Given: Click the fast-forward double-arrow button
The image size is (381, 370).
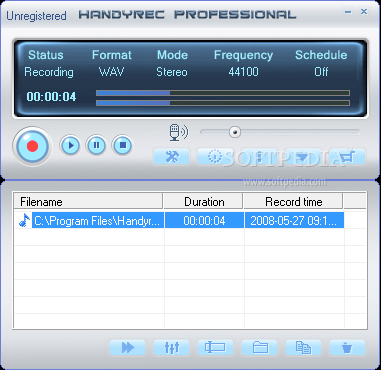Looking at the screenshot, I should 127,347.
